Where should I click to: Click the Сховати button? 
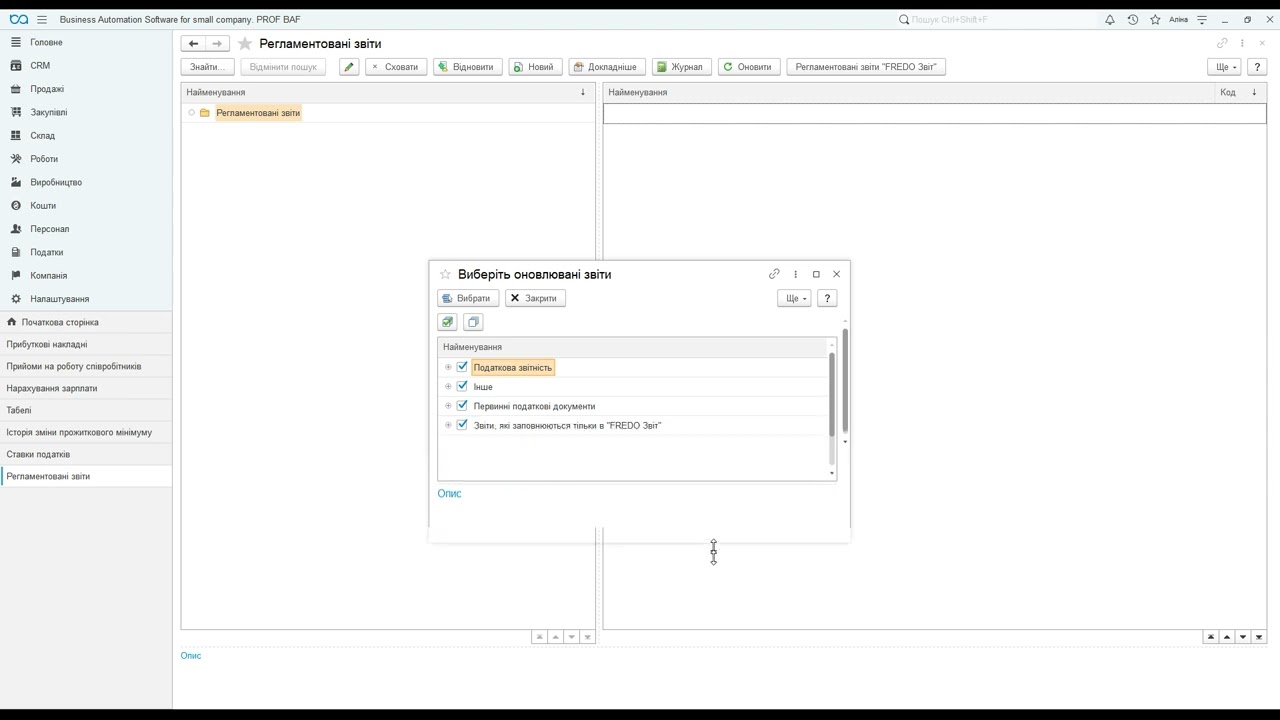[396, 67]
